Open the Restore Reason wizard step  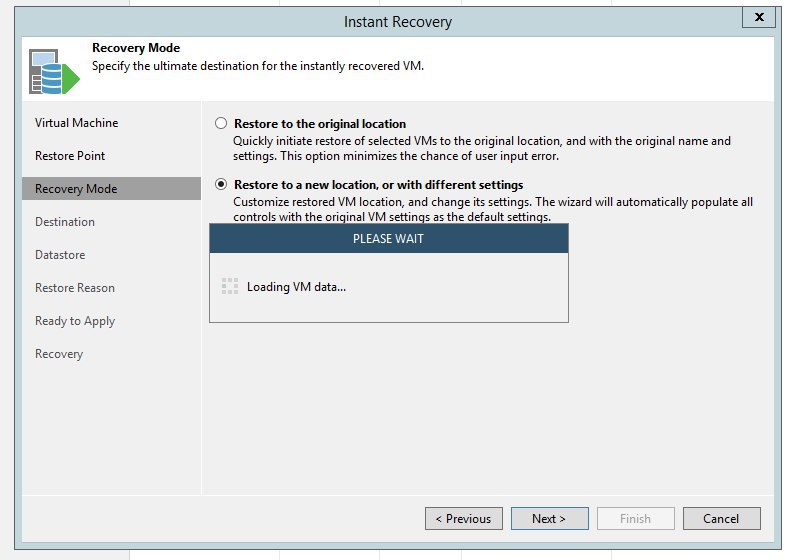[x=75, y=288]
